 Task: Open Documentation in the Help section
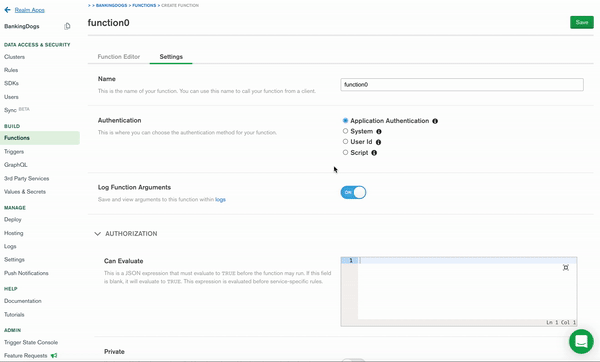pos(23,301)
